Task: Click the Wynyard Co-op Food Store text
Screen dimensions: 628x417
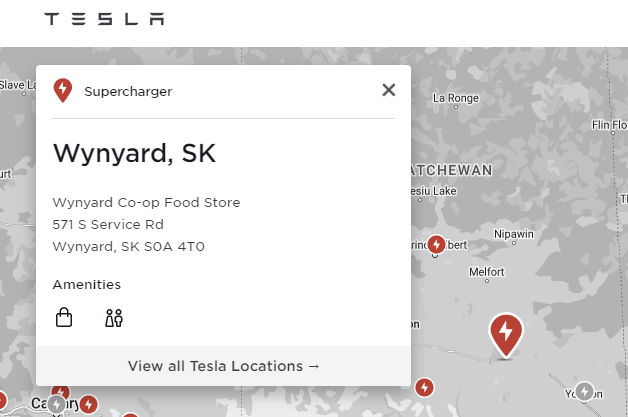Action: (x=146, y=202)
